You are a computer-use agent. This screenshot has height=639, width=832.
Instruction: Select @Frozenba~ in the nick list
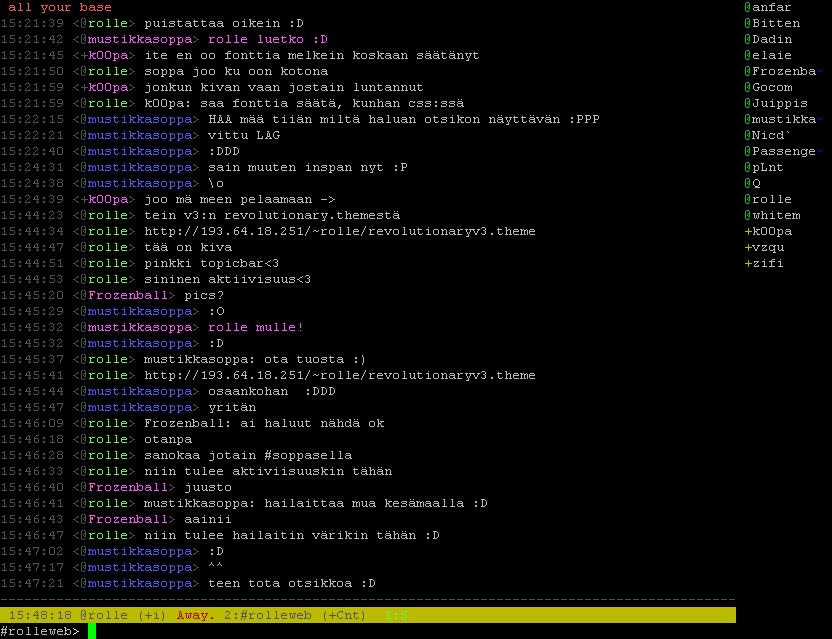pyautogui.click(x=783, y=71)
